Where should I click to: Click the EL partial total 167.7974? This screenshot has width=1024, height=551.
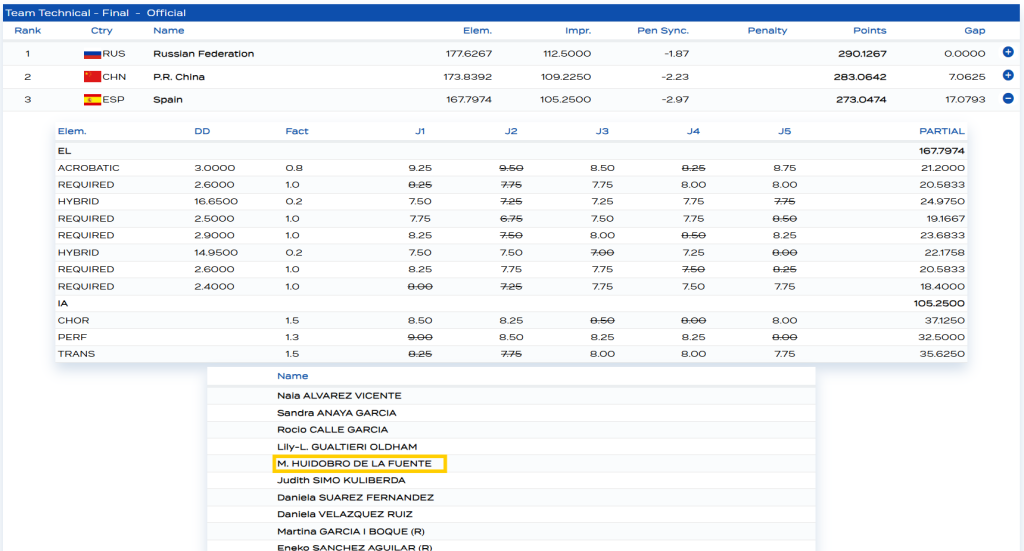click(941, 151)
